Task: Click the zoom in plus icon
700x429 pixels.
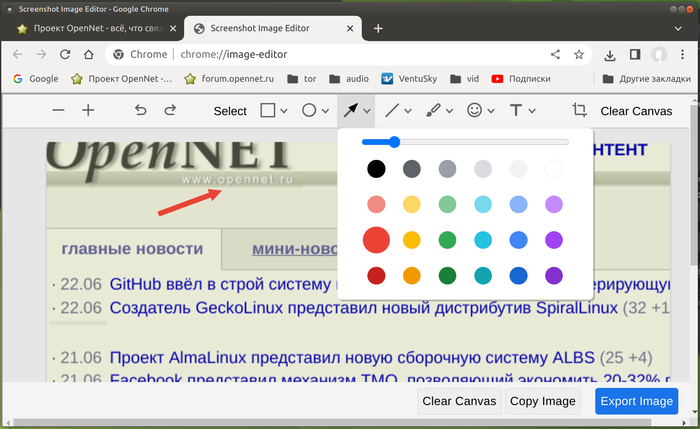Action: [88, 111]
